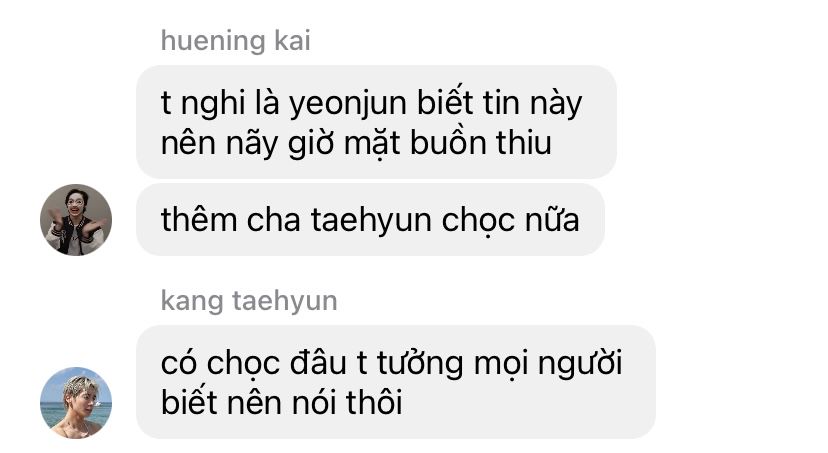Click "taehyun" inside kai's second bubble
Viewport: 828px width, 453px height.
(x=371, y=221)
